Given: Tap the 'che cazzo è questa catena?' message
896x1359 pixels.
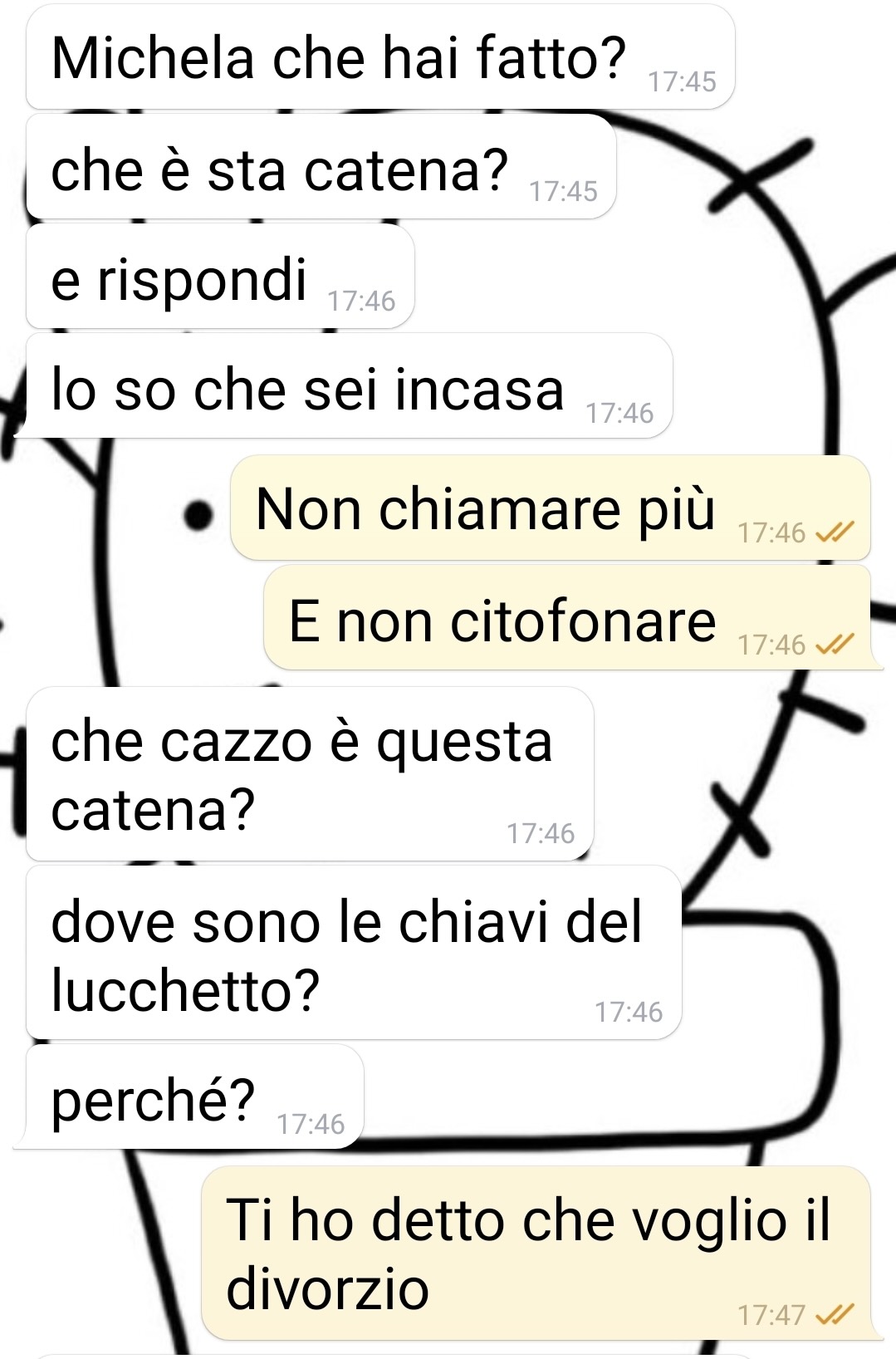Looking at the screenshot, I should coord(310,774).
